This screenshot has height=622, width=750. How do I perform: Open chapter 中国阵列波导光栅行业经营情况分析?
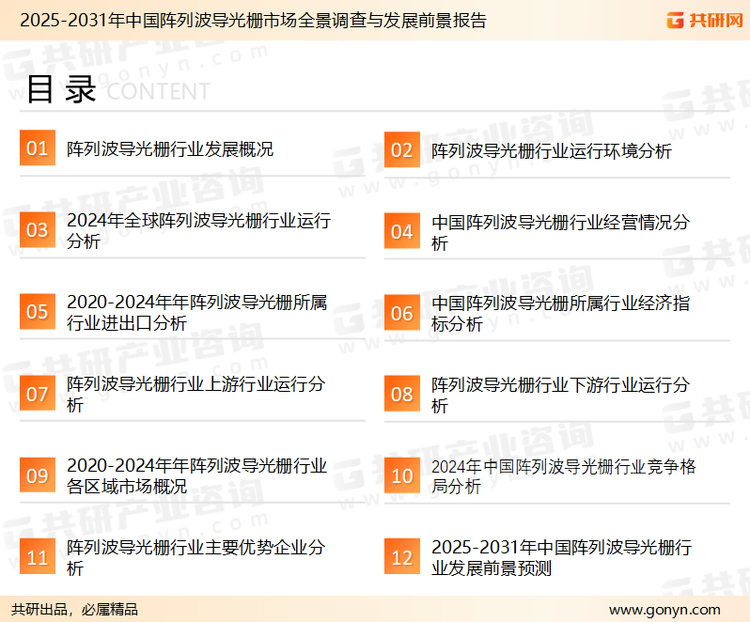tap(561, 233)
